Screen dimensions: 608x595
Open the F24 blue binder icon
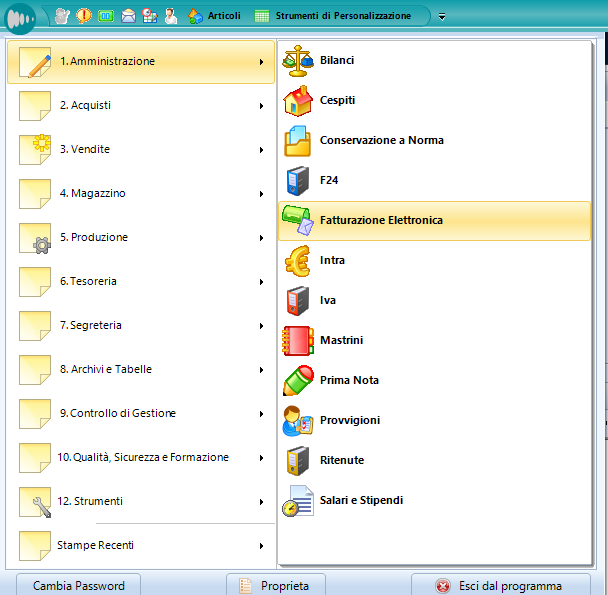coord(298,181)
